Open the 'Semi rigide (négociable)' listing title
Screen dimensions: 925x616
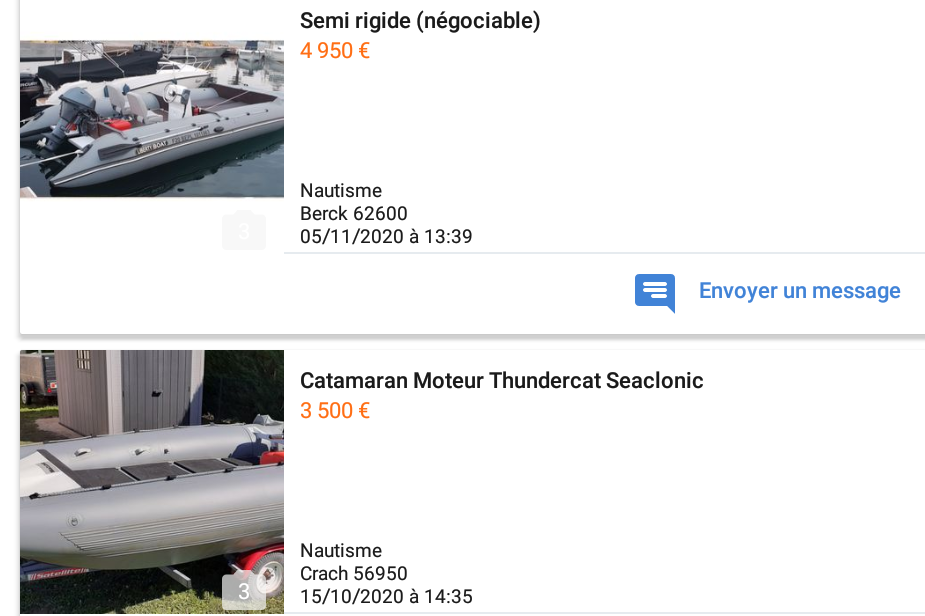(x=420, y=21)
